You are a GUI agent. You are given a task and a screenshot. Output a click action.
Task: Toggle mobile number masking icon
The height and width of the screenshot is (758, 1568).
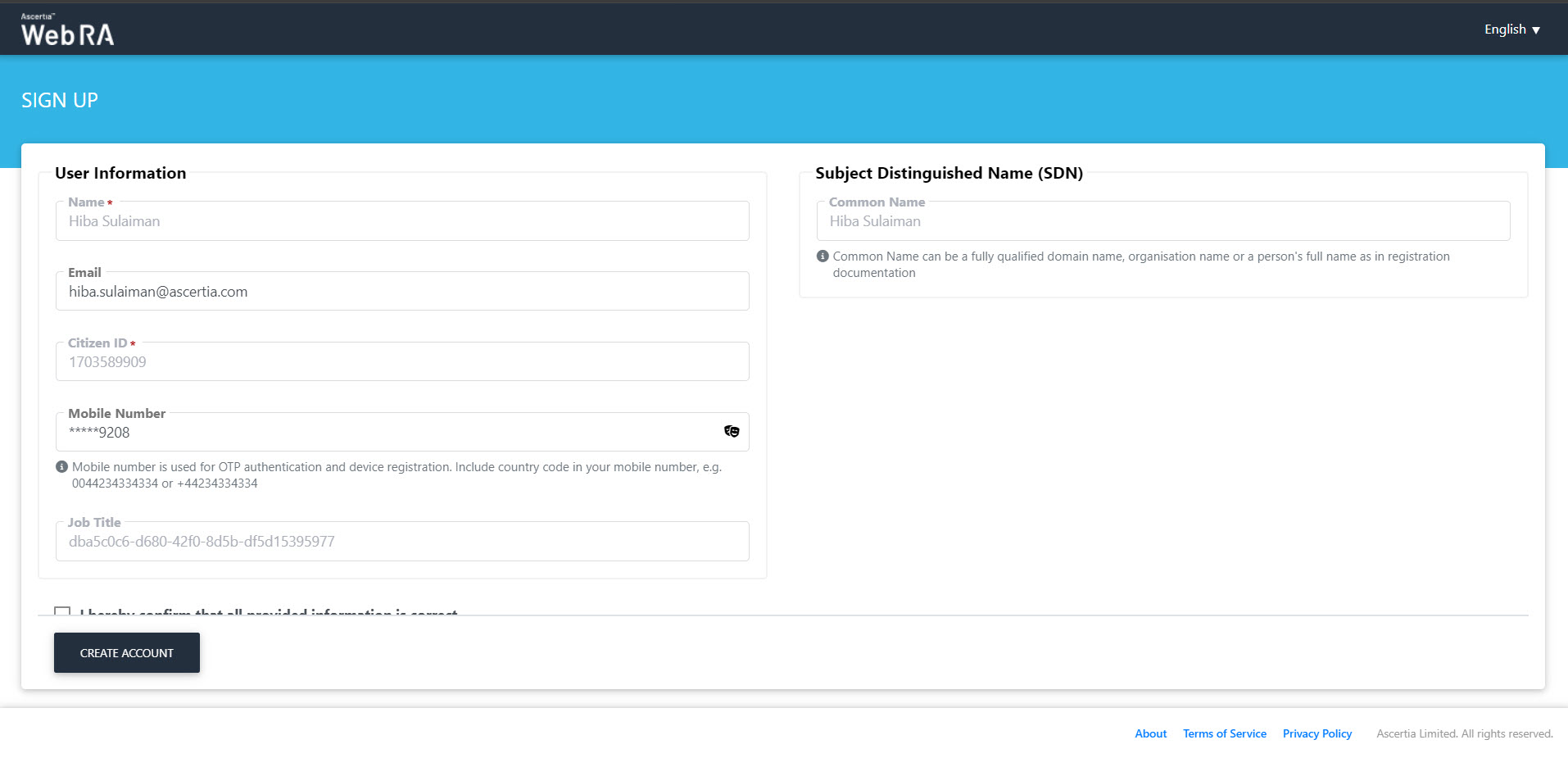[x=732, y=432]
